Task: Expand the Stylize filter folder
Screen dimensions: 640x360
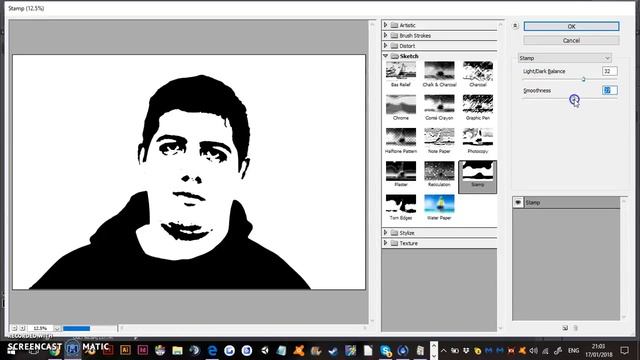Action: pos(385,233)
